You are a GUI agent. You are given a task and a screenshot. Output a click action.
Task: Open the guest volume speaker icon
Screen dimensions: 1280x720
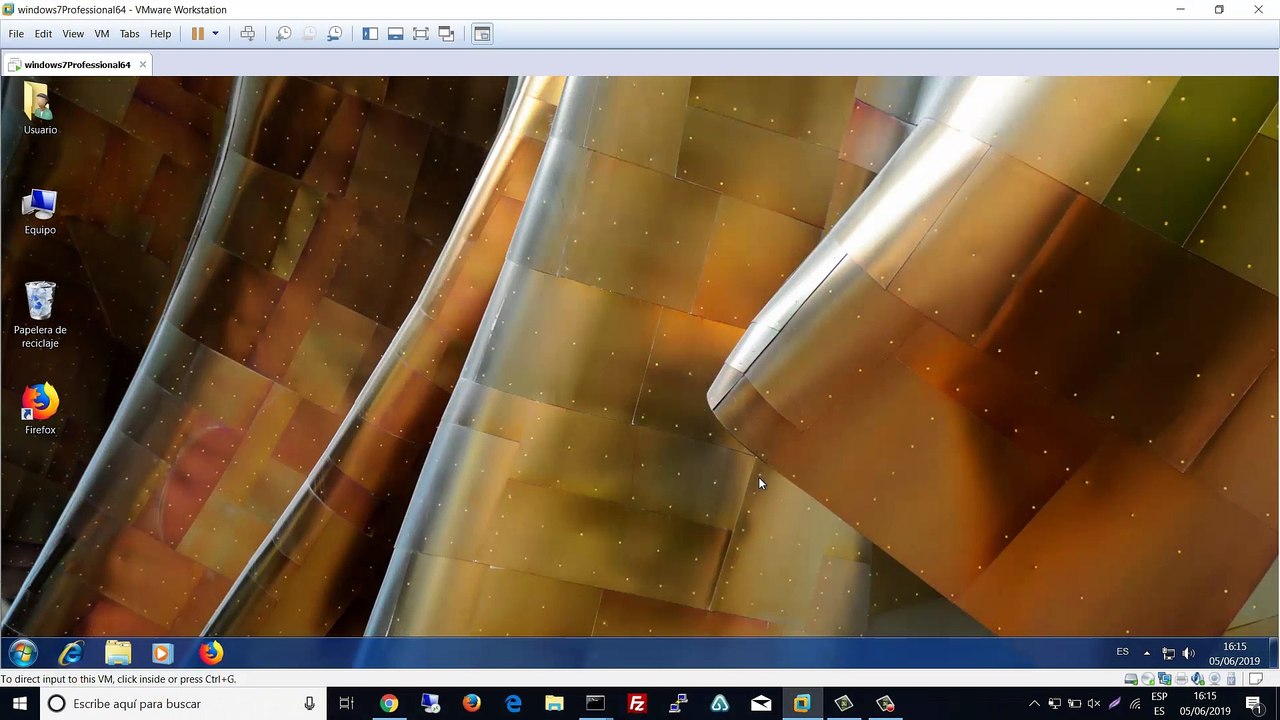[x=1188, y=653]
